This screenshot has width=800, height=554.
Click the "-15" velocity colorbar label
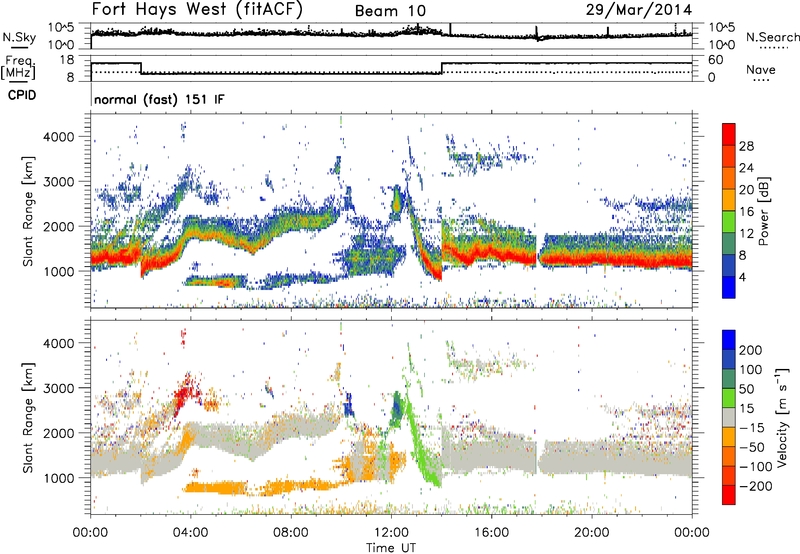point(752,427)
